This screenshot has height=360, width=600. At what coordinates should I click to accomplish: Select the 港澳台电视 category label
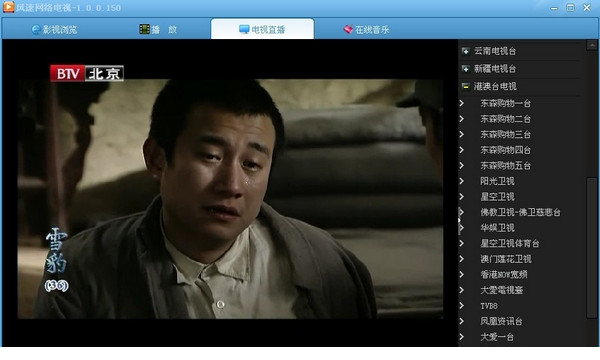coord(495,86)
